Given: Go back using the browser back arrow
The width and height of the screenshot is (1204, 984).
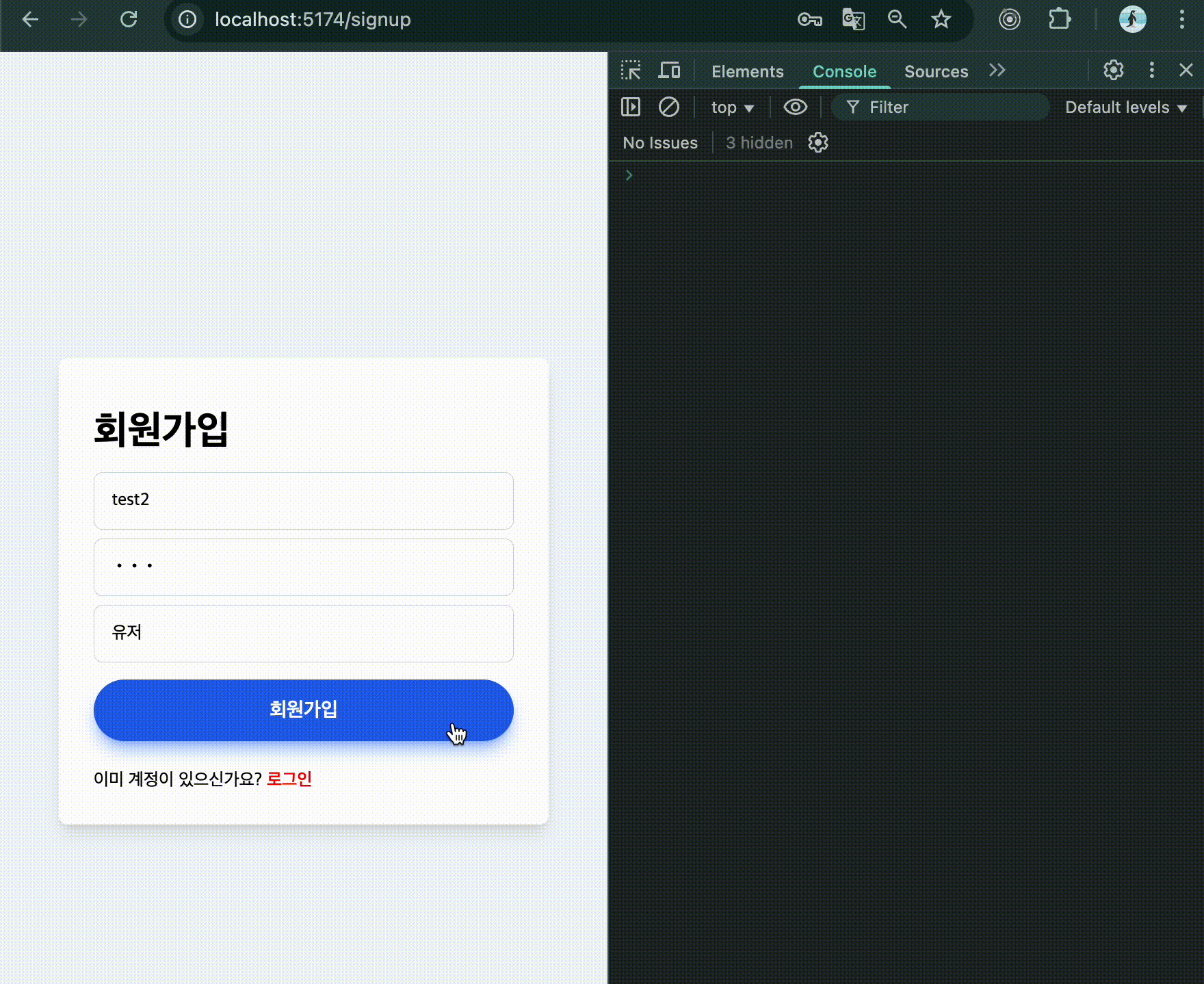Looking at the screenshot, I should pos(30,19).
